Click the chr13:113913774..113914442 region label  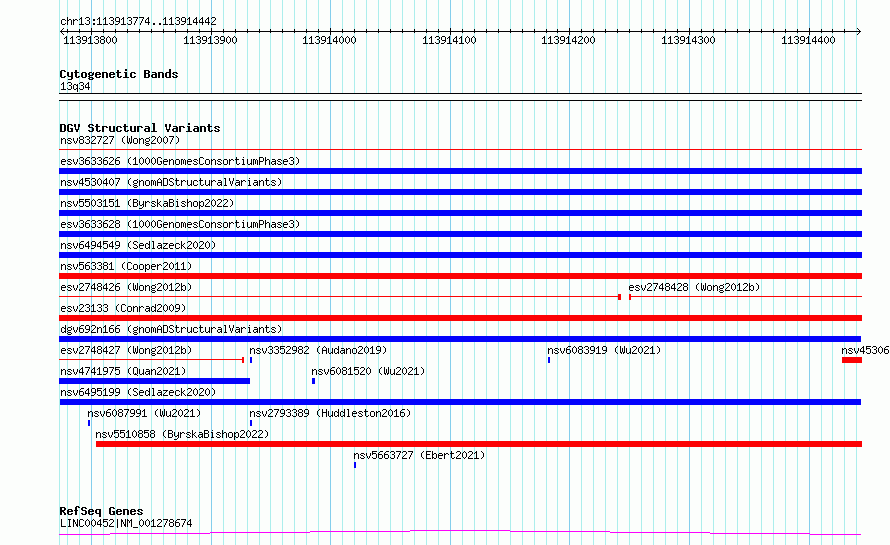[138, 22]
